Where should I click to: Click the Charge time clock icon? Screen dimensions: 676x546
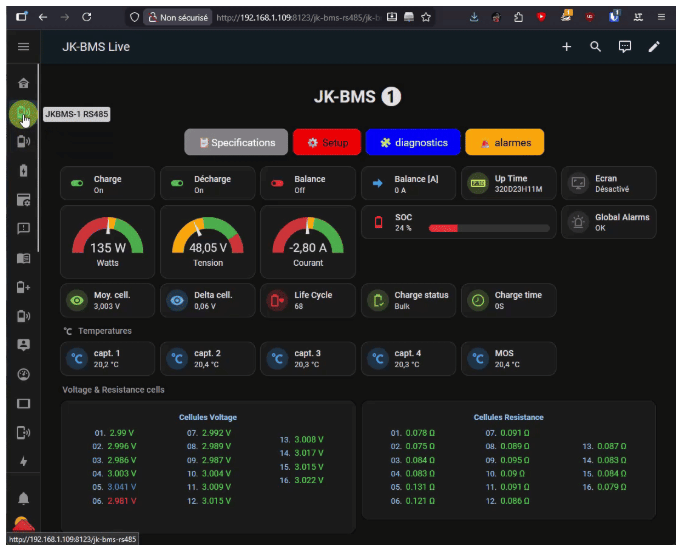(x=478, y=300)
